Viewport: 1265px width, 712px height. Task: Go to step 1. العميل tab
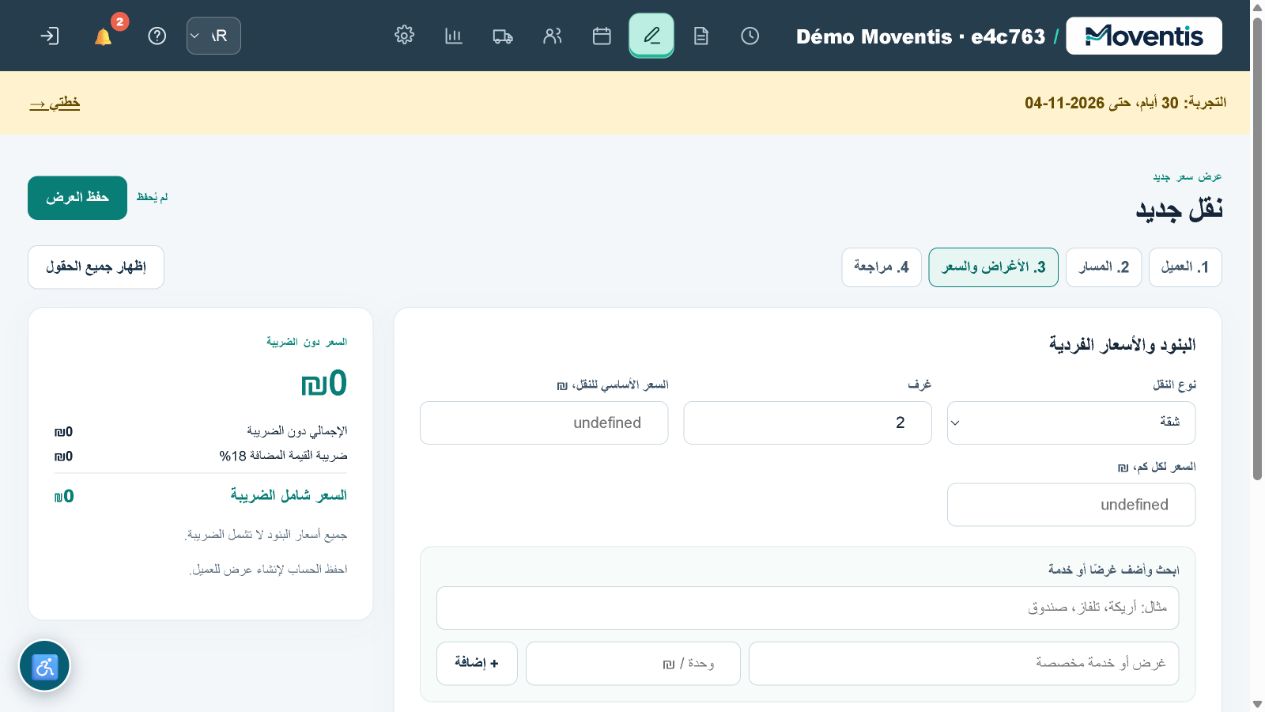[x=1185, y=267]
